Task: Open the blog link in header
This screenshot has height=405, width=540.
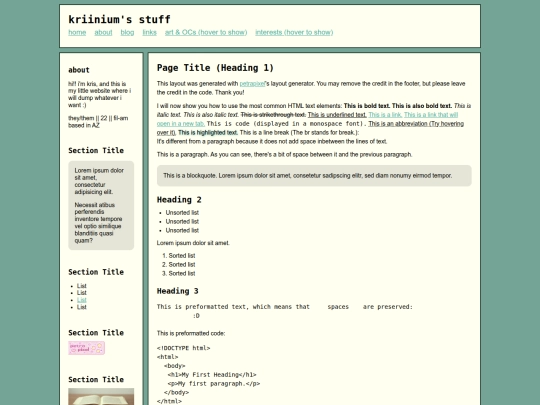Action: (x=127, y=32)
